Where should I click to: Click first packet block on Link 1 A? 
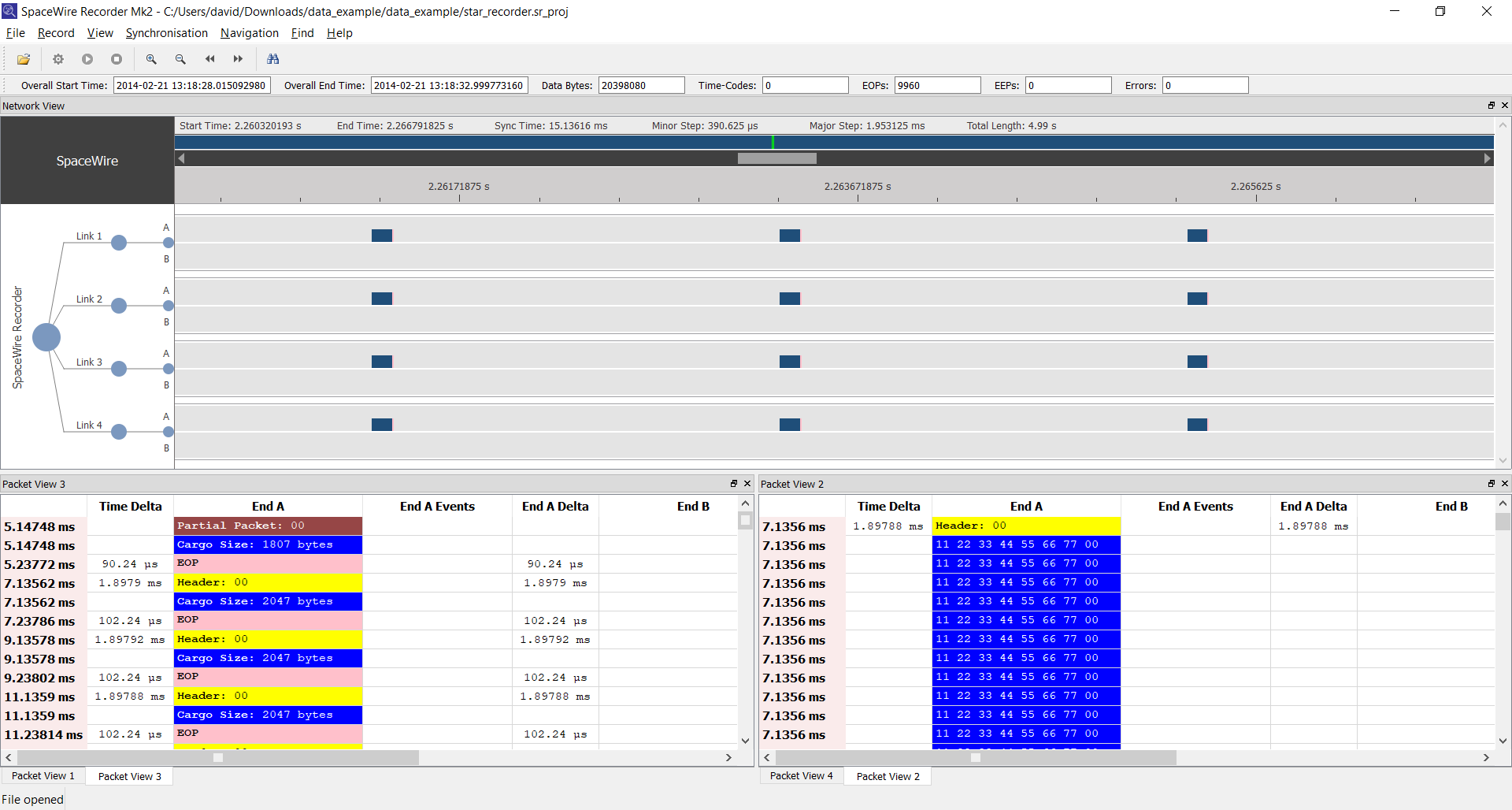[382, 236]
